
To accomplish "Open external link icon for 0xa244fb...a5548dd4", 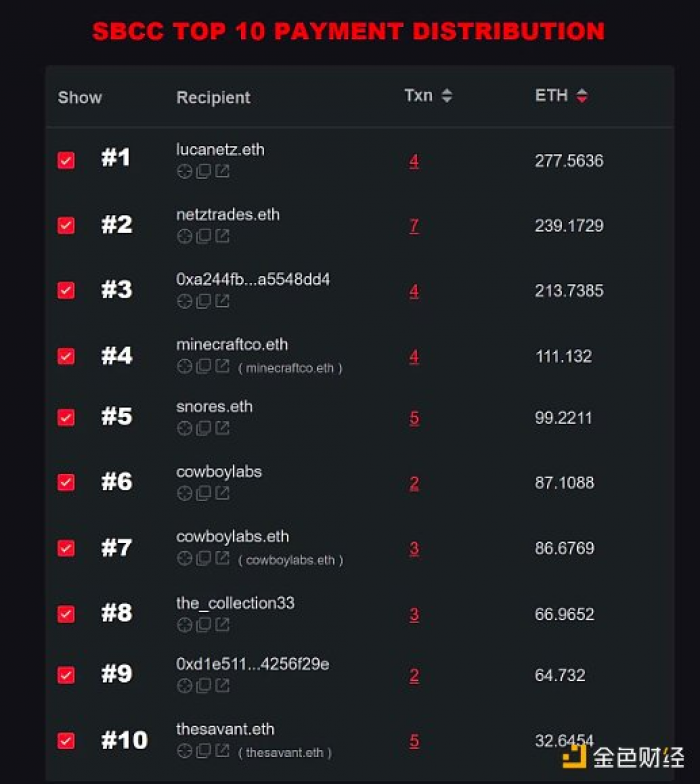I will pyautogui.click(x=222, y=301).
